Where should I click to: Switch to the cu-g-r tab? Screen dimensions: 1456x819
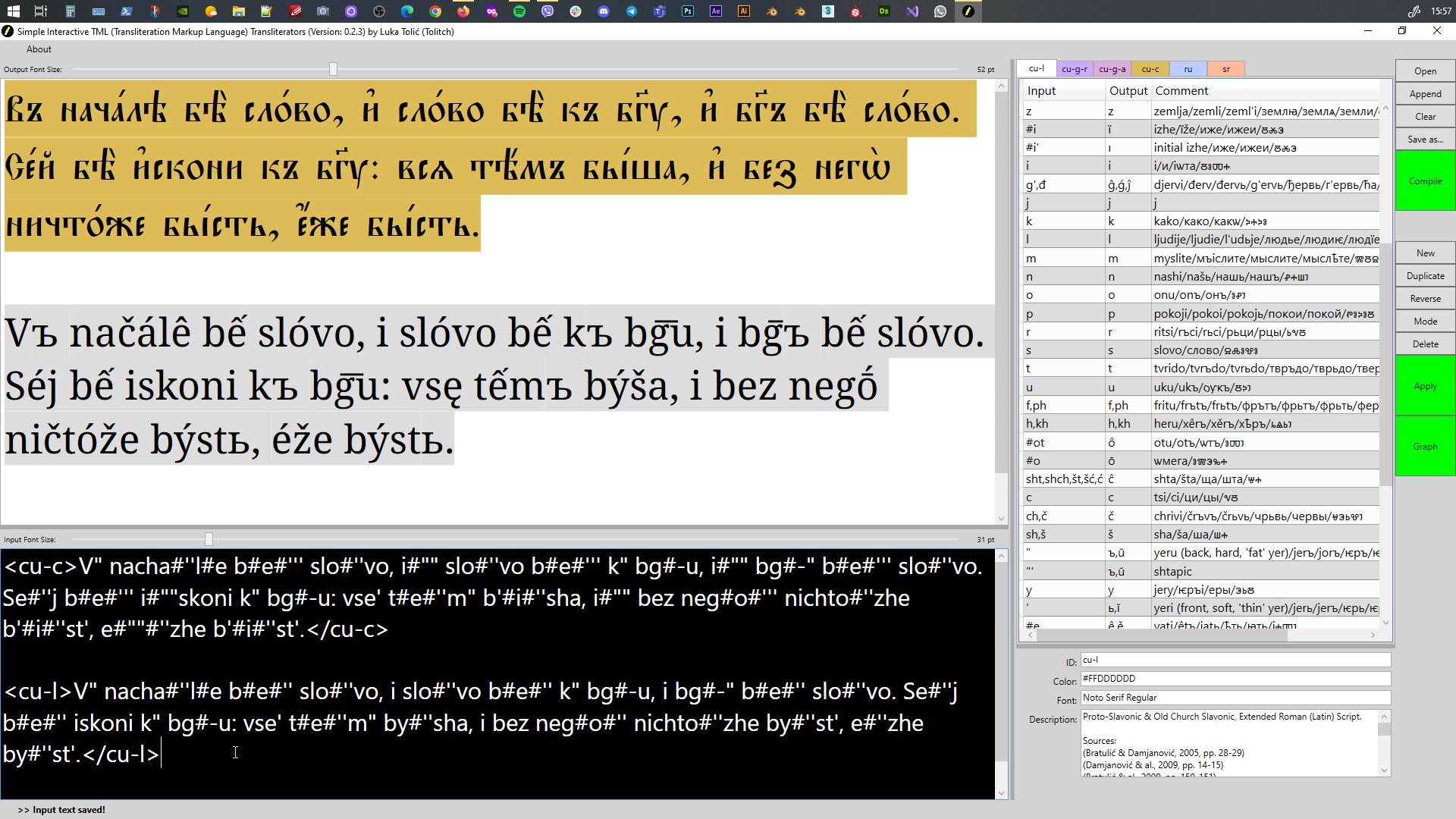pyautogui.click(x=1075, y=68)
